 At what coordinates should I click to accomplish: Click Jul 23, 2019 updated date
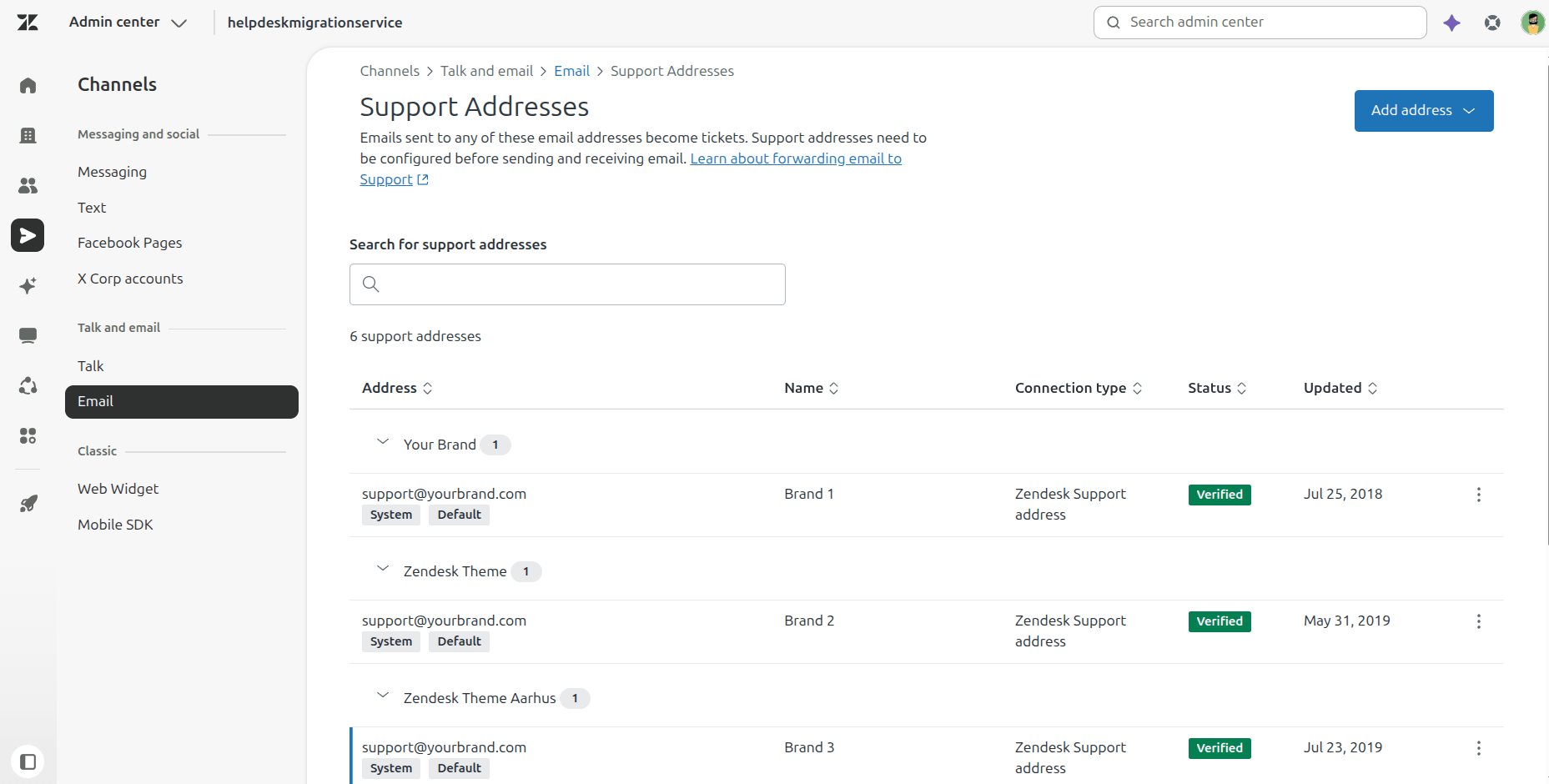(1343, 747)
